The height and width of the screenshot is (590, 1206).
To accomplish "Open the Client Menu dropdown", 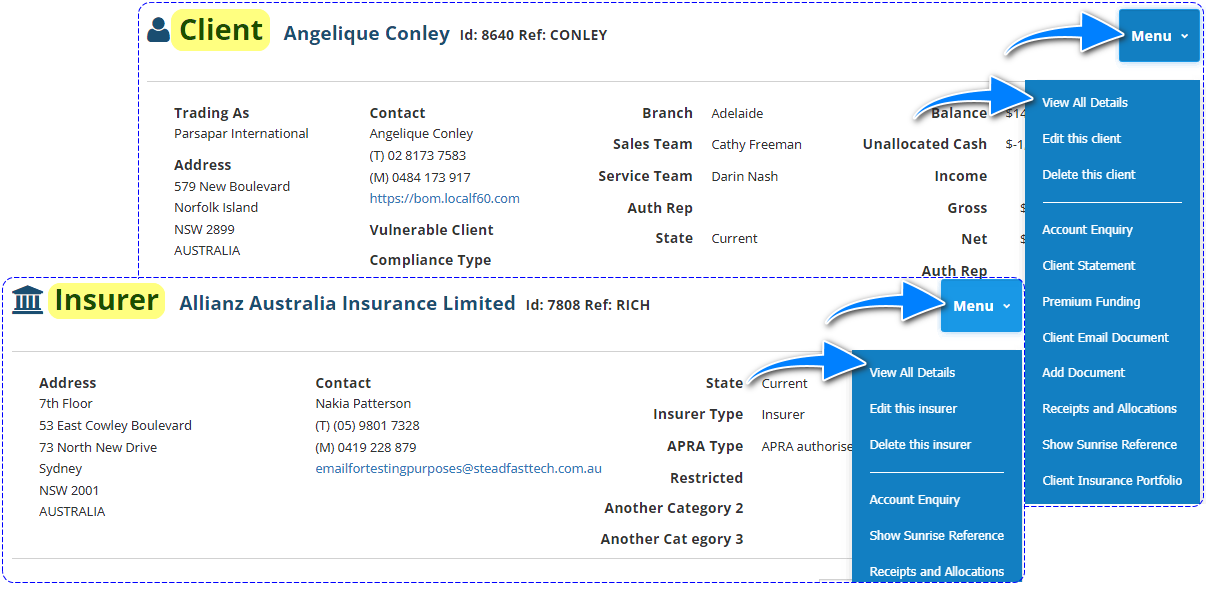I will (x=1159, y=36).
